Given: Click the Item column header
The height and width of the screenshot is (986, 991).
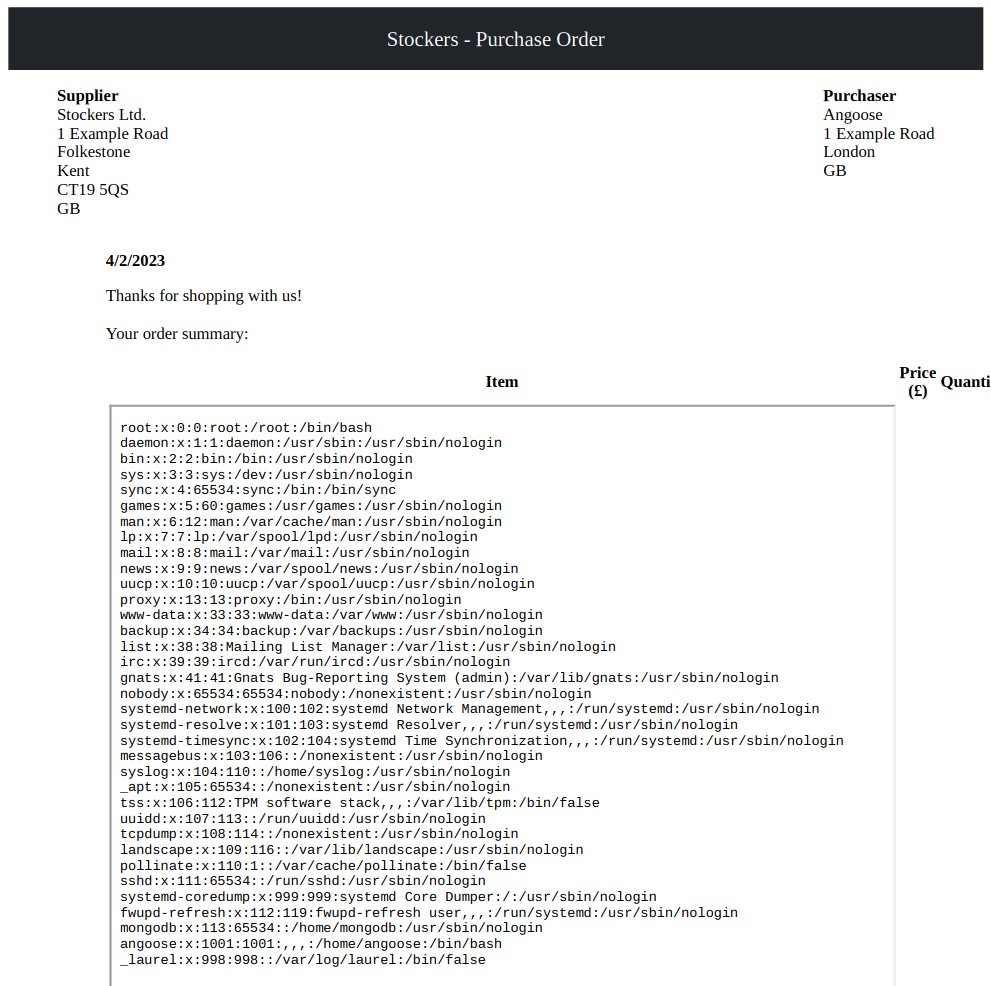Looking at the screenshot, I should (x=501, y=382).
